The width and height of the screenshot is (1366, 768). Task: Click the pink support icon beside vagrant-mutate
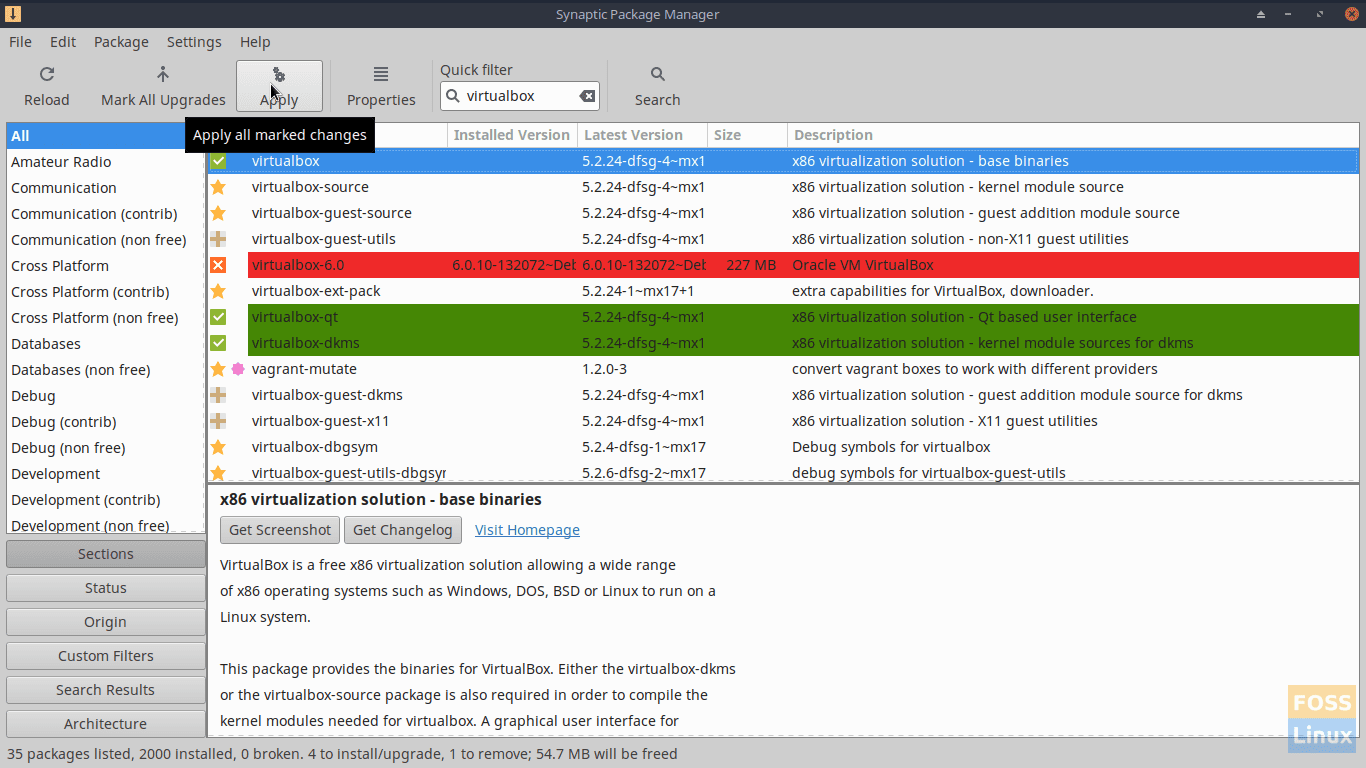pyautogui.click(x=237, y=369)
